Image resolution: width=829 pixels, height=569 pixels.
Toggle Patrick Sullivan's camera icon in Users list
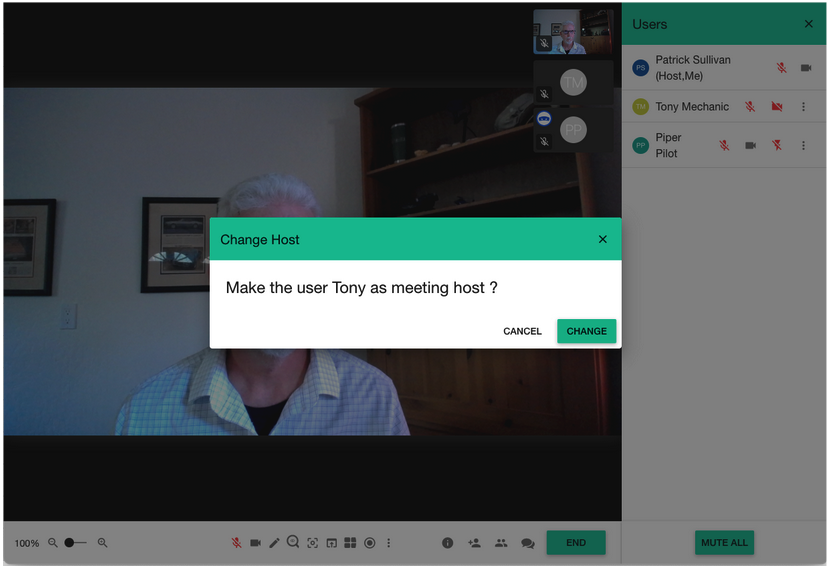pos(806,68)
